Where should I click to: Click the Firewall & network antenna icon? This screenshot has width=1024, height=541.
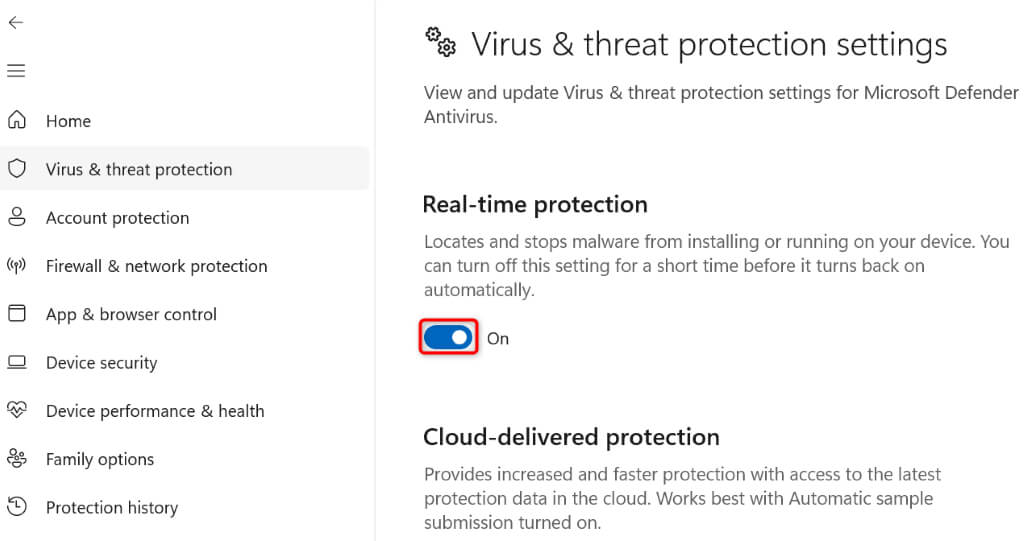coord(16,266)
